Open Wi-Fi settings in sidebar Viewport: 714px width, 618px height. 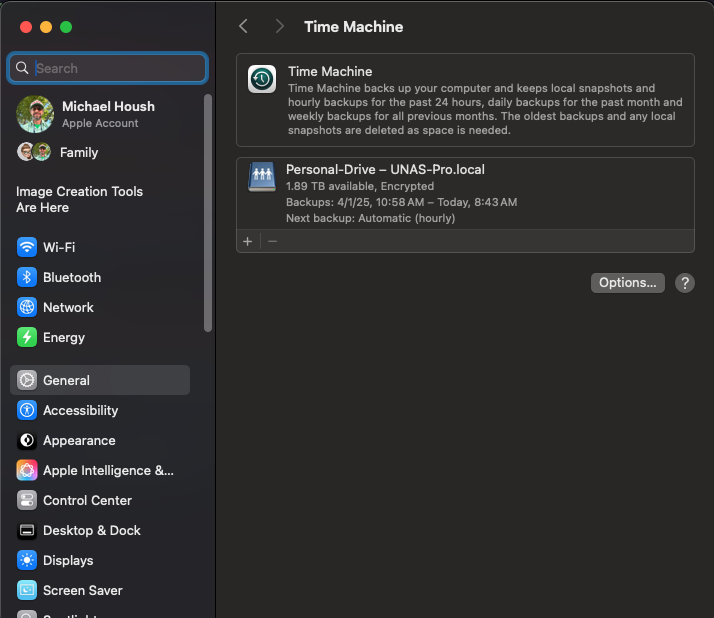pyautogui.click(x=59, y=247)
